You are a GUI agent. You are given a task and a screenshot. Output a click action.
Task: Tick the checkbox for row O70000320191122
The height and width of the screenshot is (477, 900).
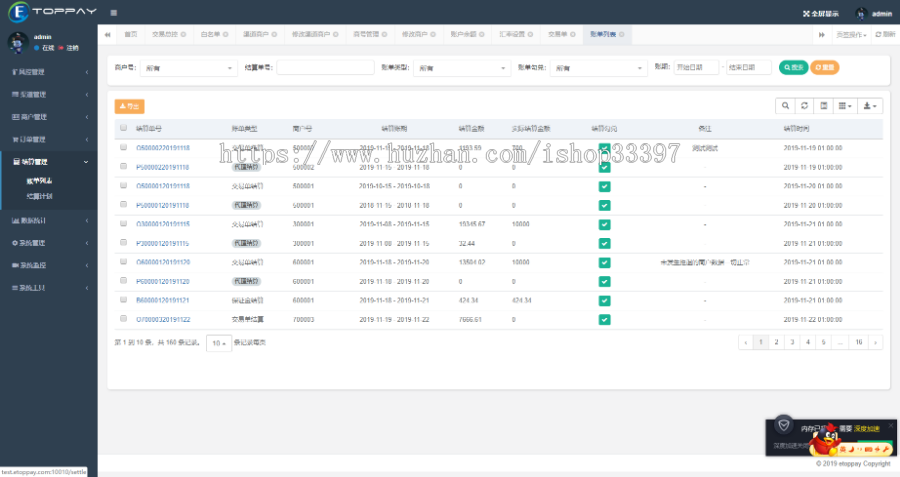coord(123,319)
